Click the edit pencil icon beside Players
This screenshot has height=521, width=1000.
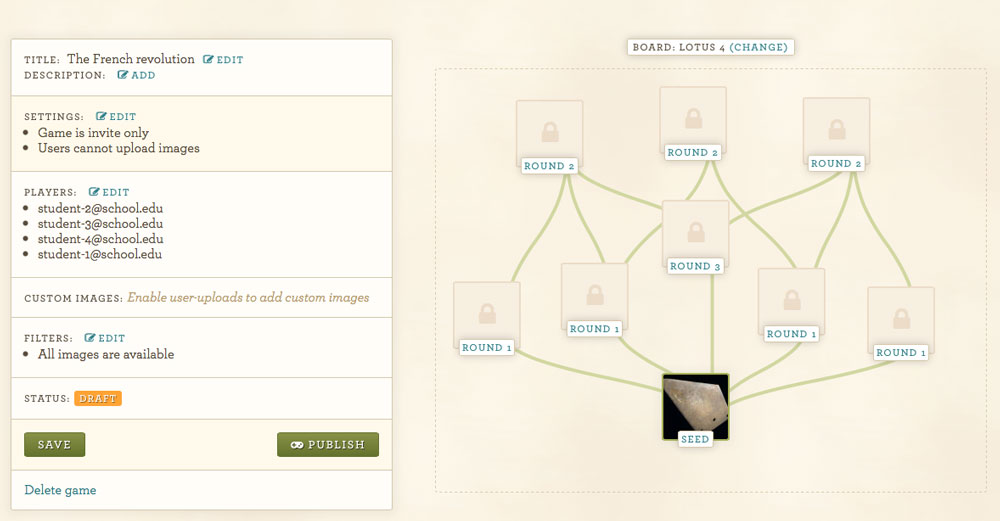94,192
